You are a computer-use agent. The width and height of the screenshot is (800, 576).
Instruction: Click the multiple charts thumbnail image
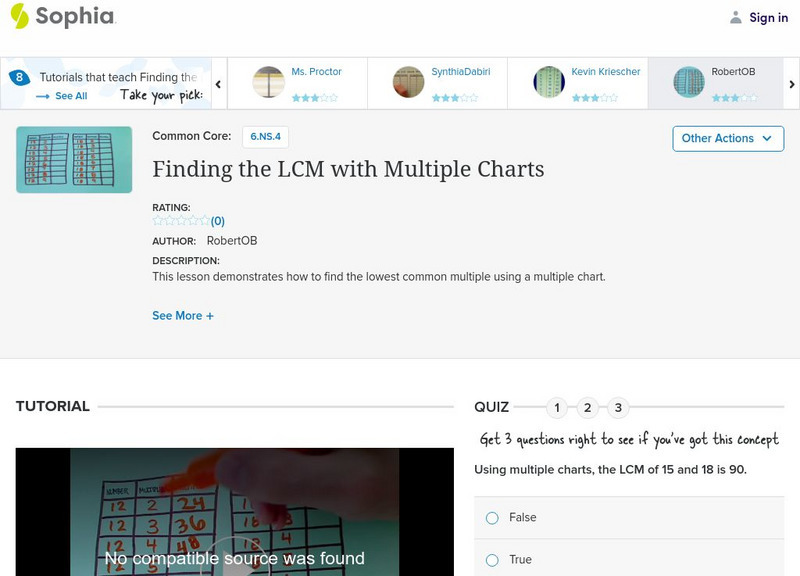coord(73,158)
